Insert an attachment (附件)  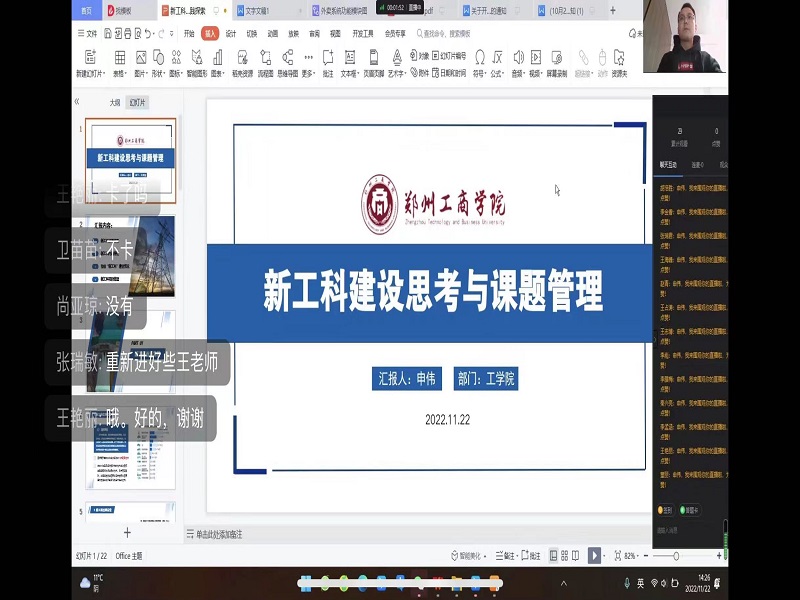click(x=419, y=73)
